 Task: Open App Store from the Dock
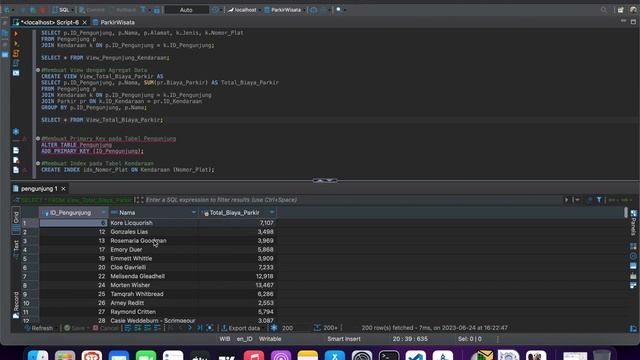point(335,356)
